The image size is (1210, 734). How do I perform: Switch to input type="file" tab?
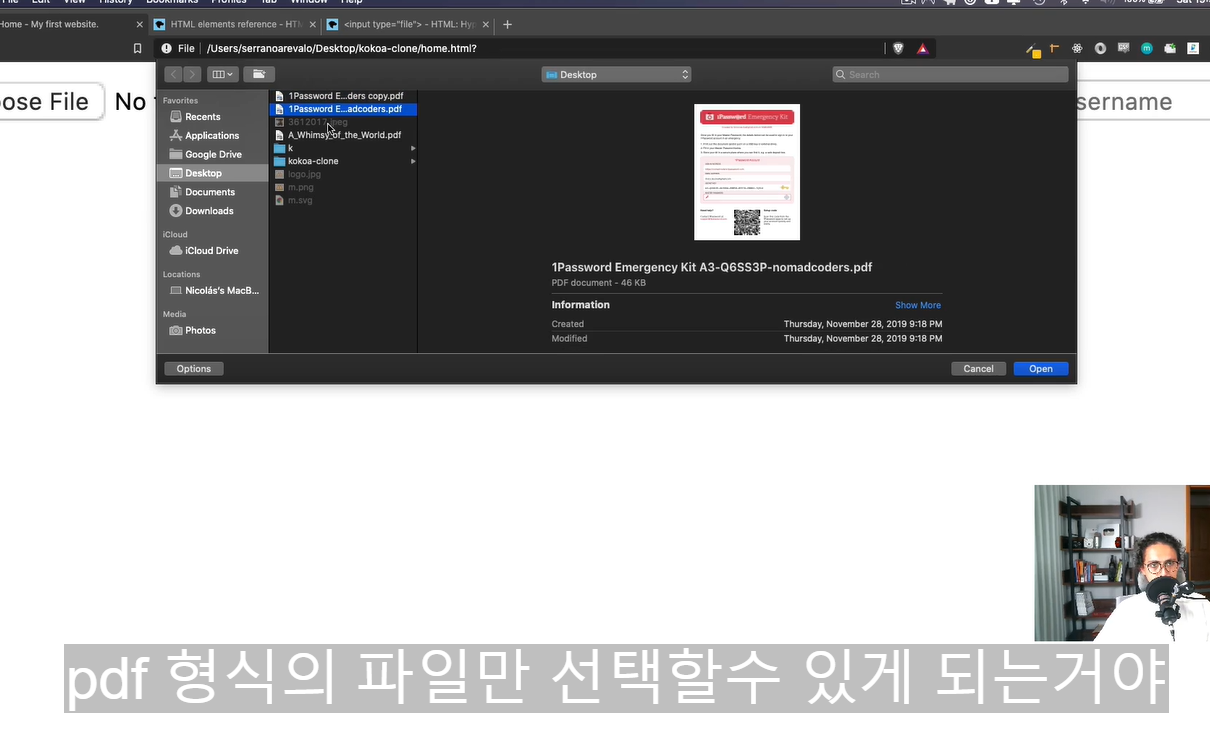point(408,24)
